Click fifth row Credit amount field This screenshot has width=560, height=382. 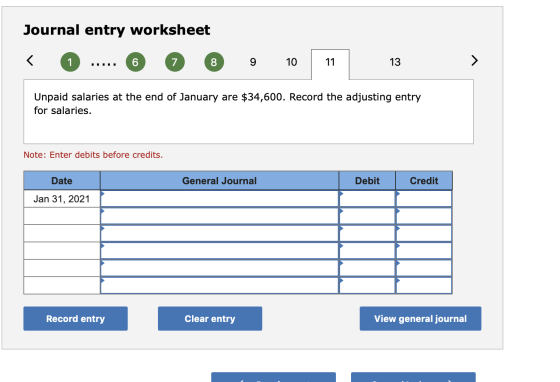click(x=424, y=268)
